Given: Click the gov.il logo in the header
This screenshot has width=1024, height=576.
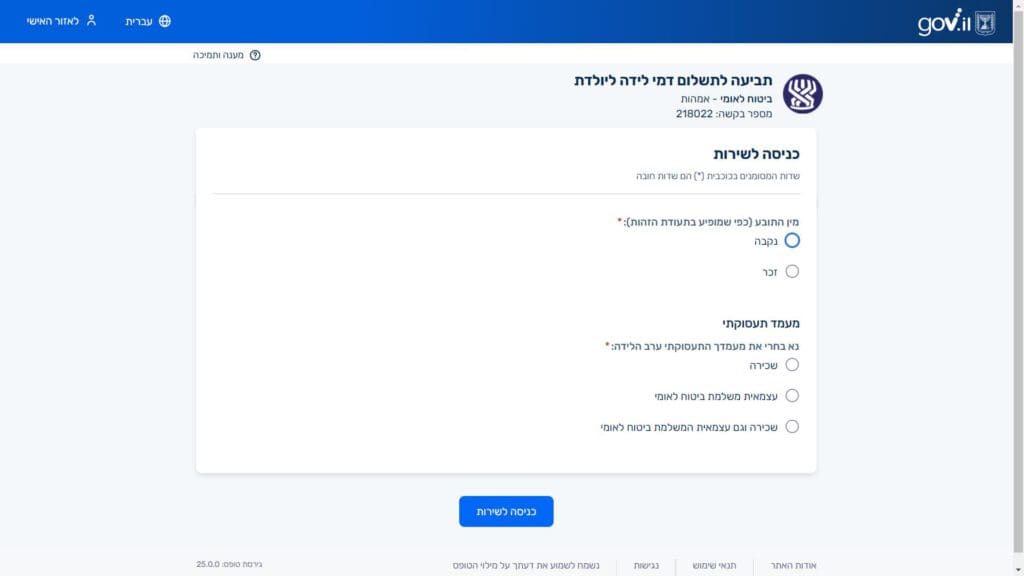Looking at the screenshot, I should (x=944, y=22).
